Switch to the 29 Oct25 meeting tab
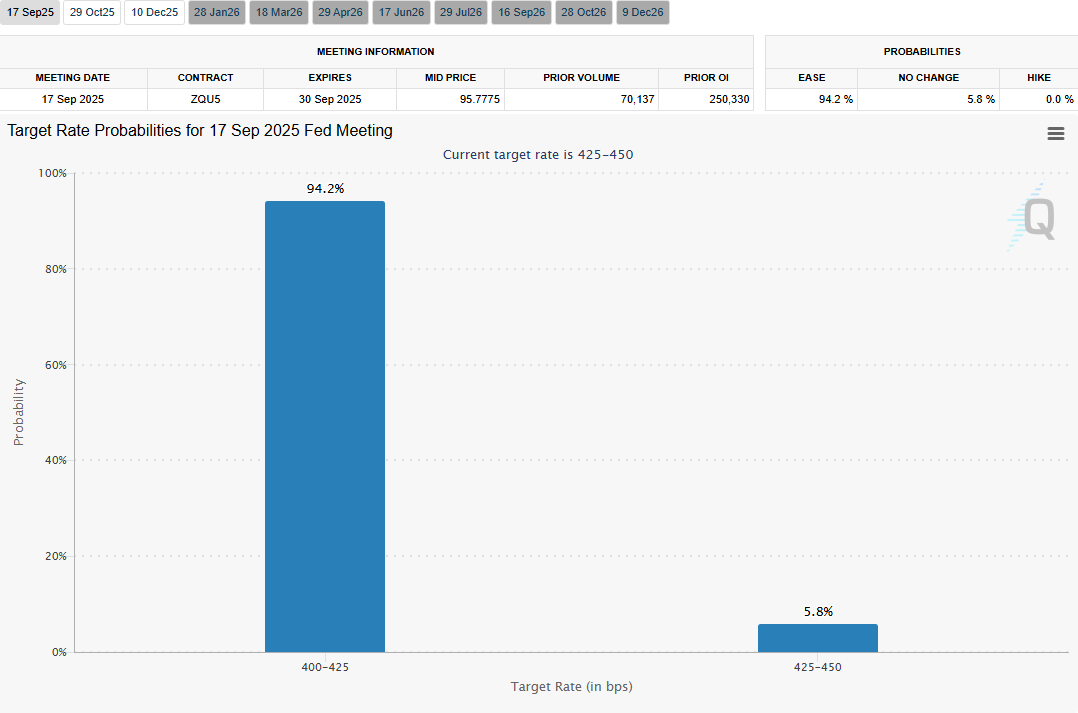1078x713 pixels. point(93,13)
